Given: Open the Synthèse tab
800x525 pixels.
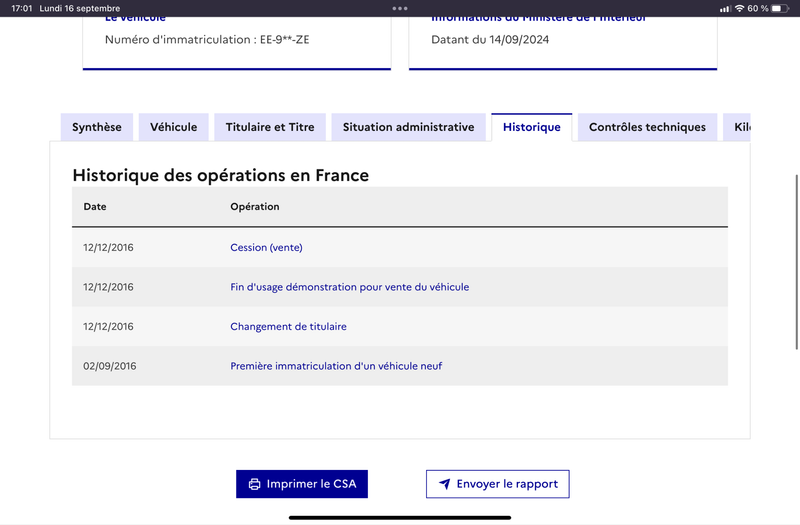Looking at the screenshot, I should pos(97,127).
